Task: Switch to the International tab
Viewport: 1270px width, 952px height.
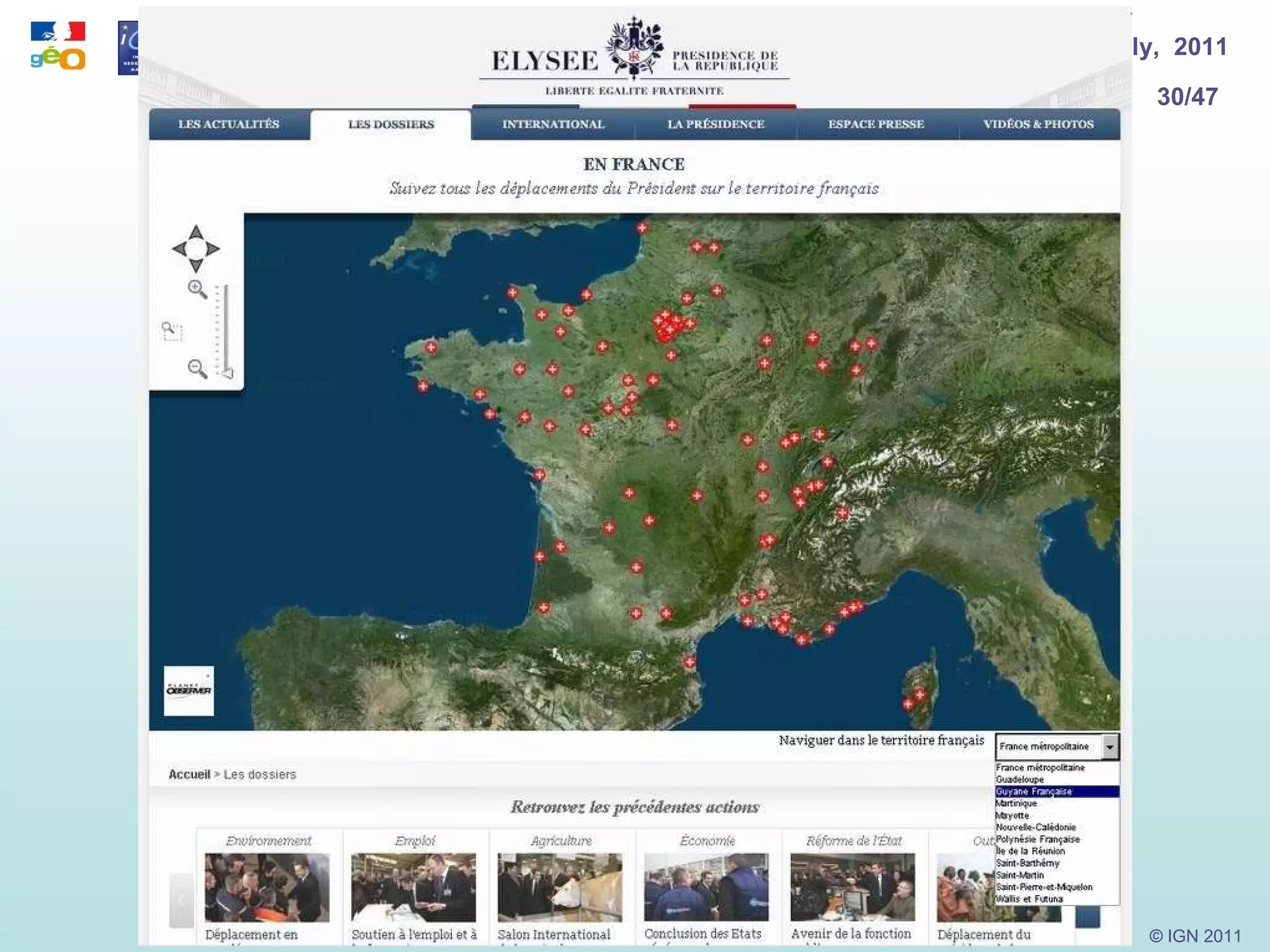Action: [553, 124]
